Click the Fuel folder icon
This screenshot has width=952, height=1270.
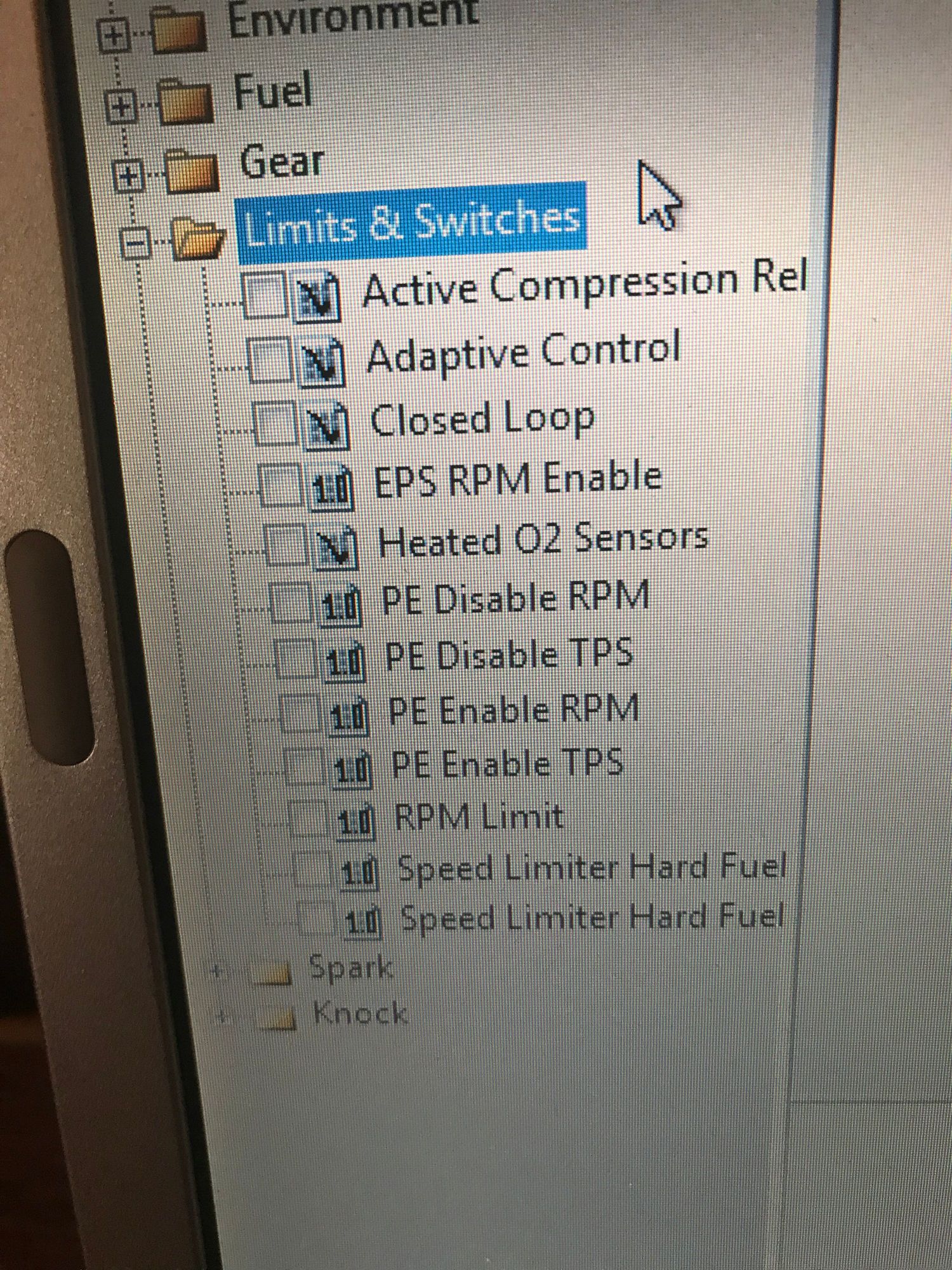[185, 103]
